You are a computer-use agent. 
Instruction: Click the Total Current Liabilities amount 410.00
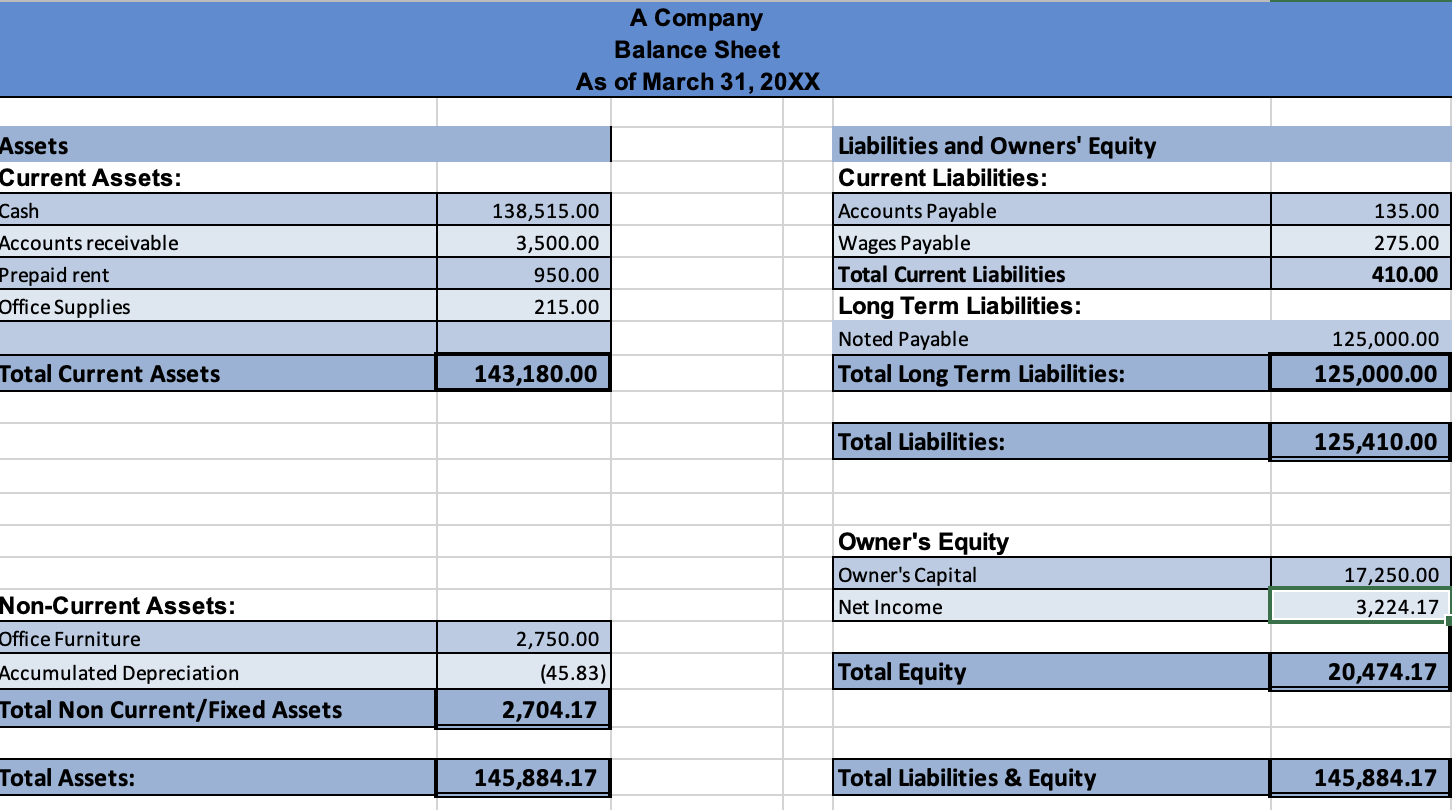point(1360,274)
